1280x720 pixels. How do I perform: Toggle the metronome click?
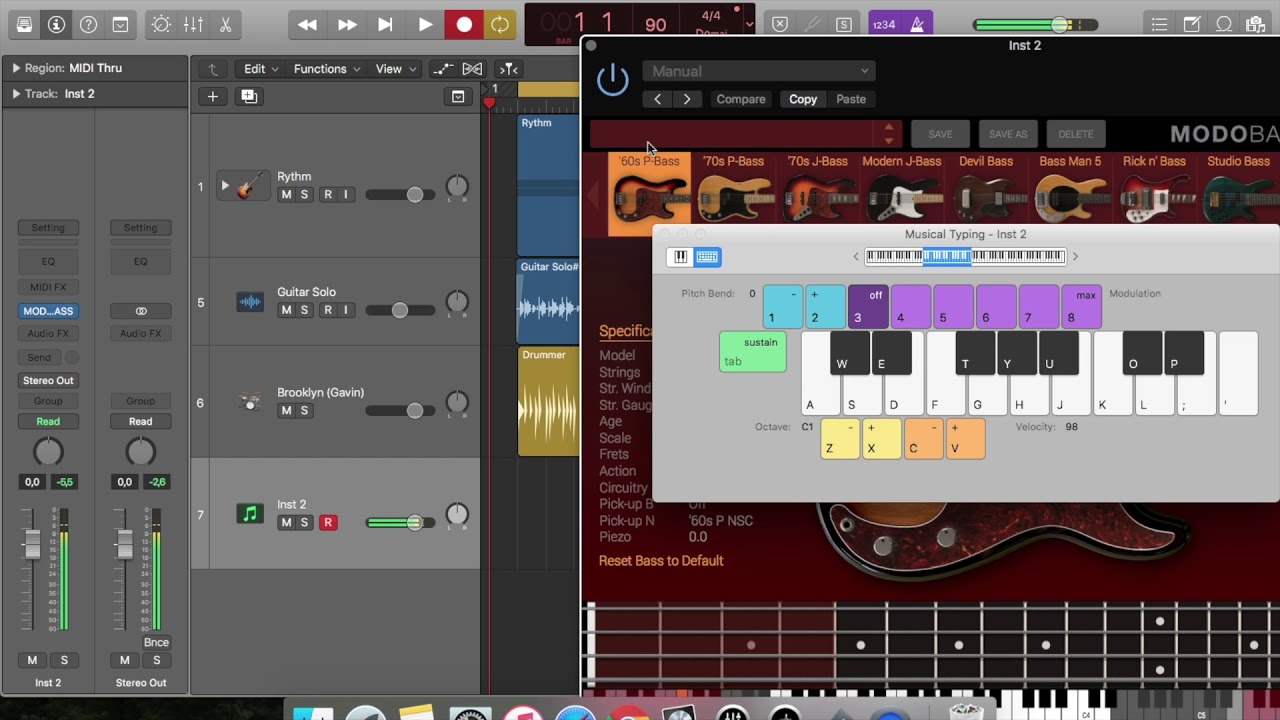coord(917,25)
